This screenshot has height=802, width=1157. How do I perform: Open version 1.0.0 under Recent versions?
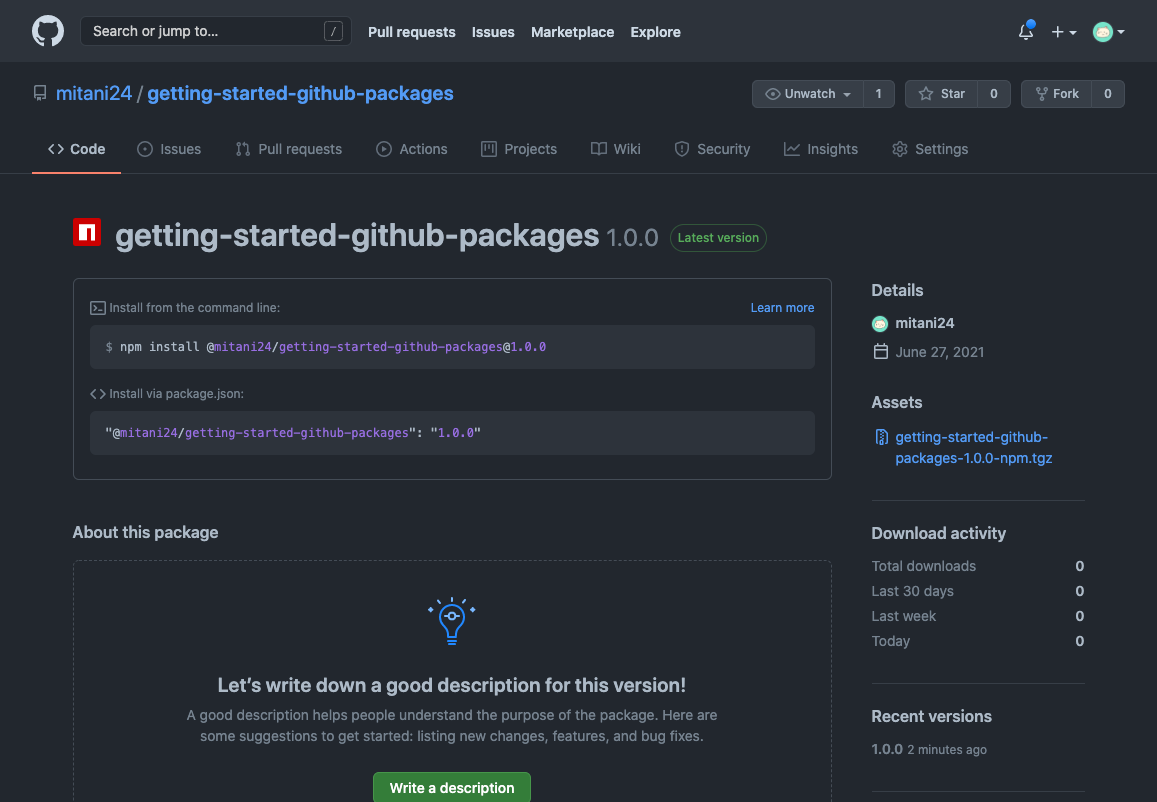click(887, 749)
